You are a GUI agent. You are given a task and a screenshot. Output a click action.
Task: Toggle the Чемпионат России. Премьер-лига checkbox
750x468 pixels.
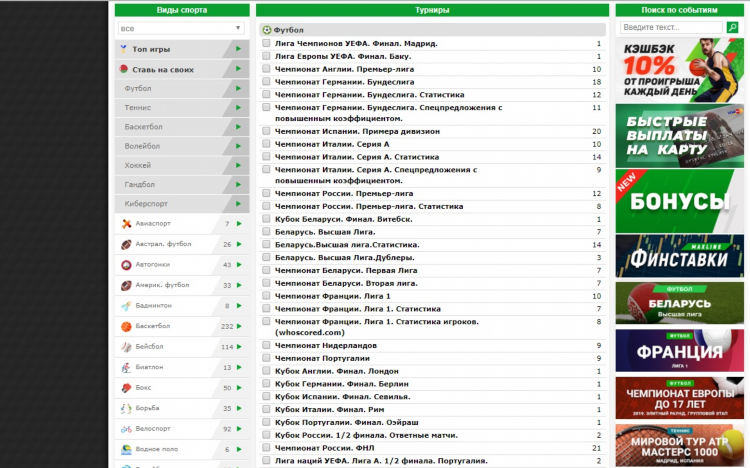[x=266, y=193]
